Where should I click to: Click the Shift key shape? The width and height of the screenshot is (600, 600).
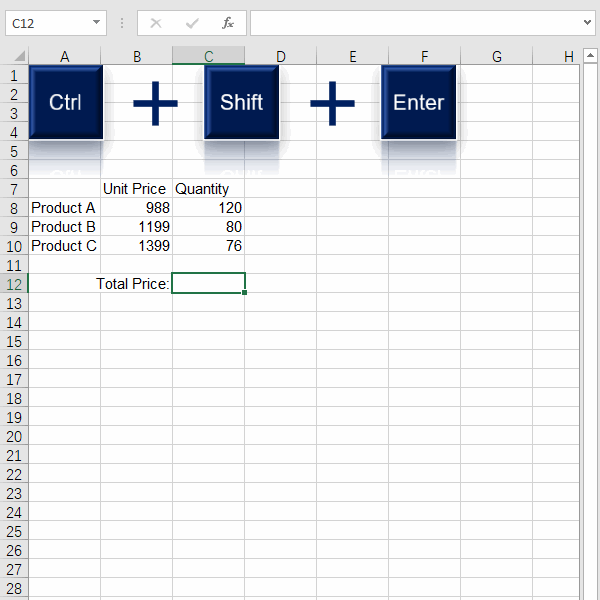(x=241, y=102)
